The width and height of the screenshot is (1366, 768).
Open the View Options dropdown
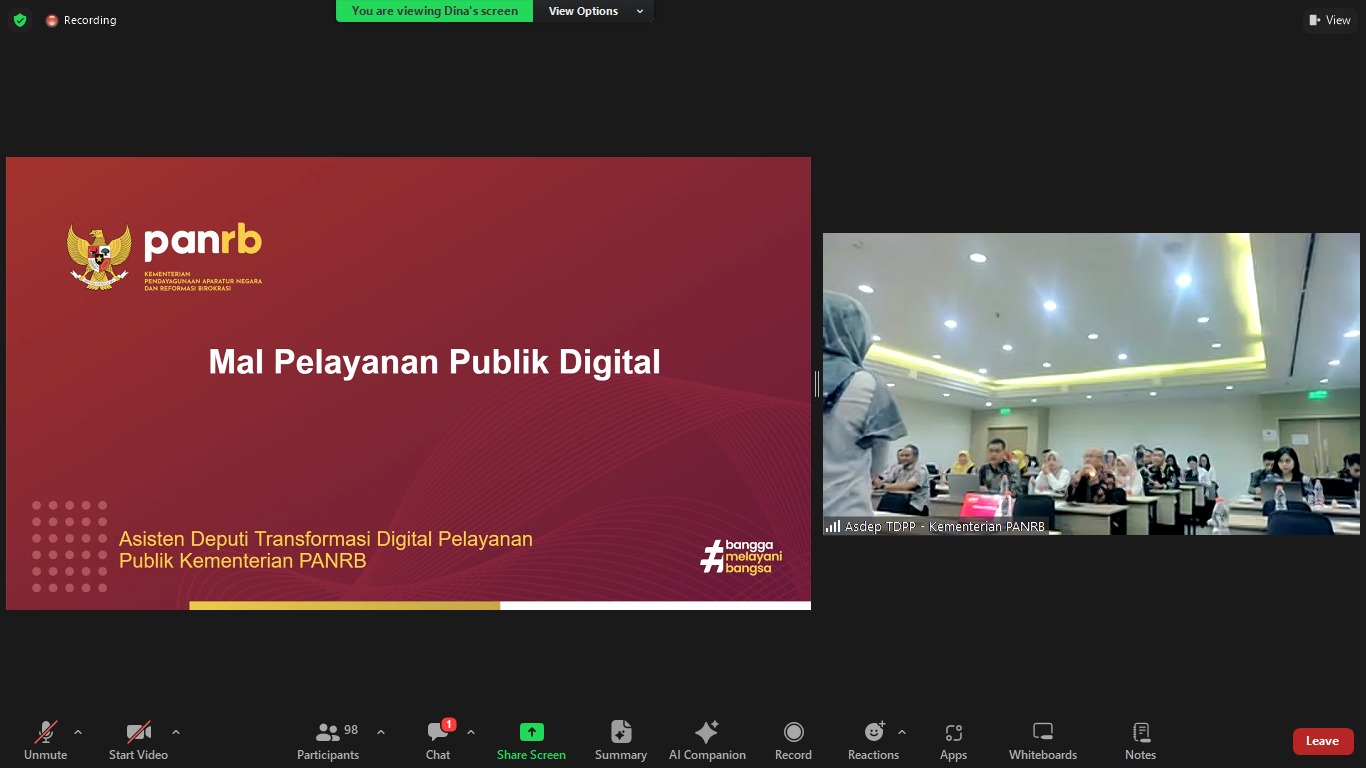(594, 11)
